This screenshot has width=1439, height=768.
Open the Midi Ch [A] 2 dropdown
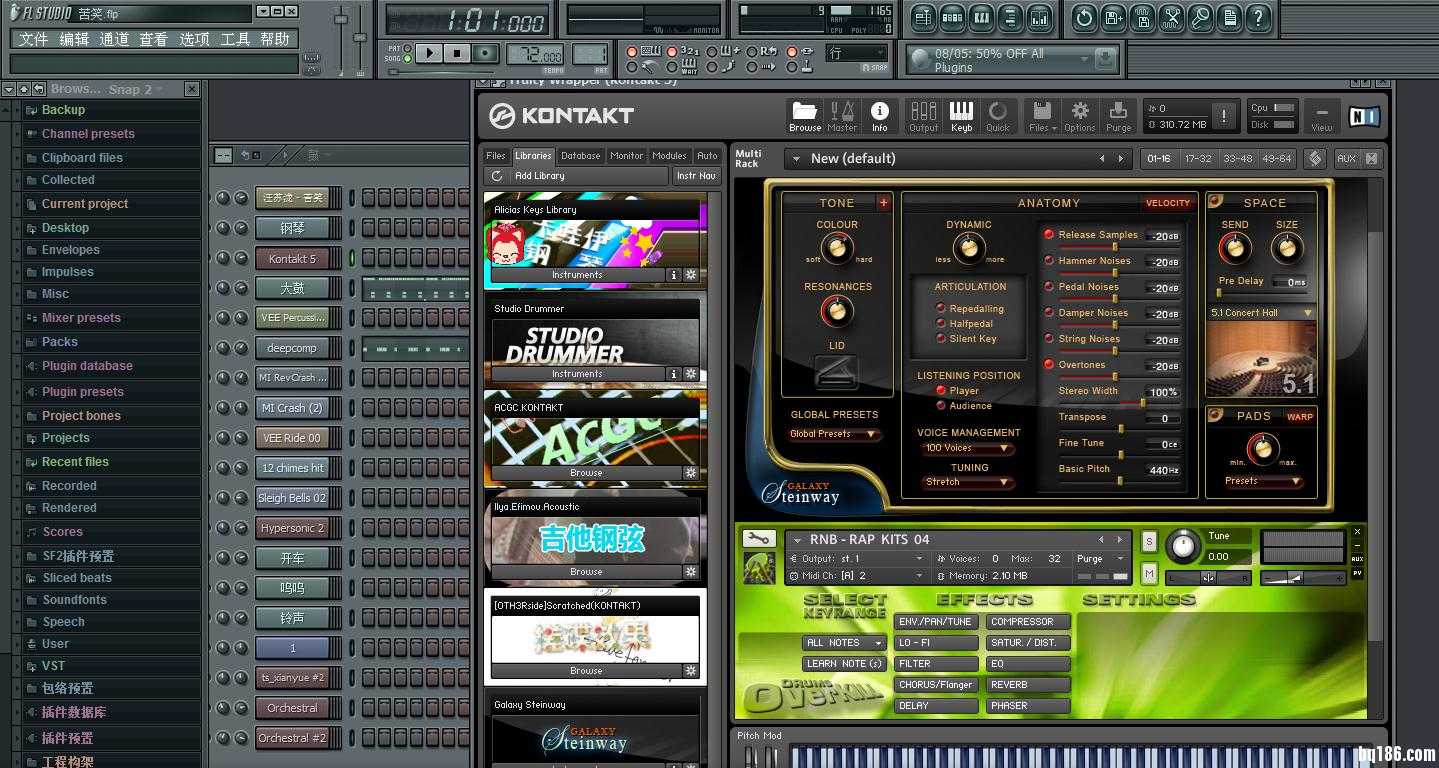pyautogui.click(x=857, y=576)
